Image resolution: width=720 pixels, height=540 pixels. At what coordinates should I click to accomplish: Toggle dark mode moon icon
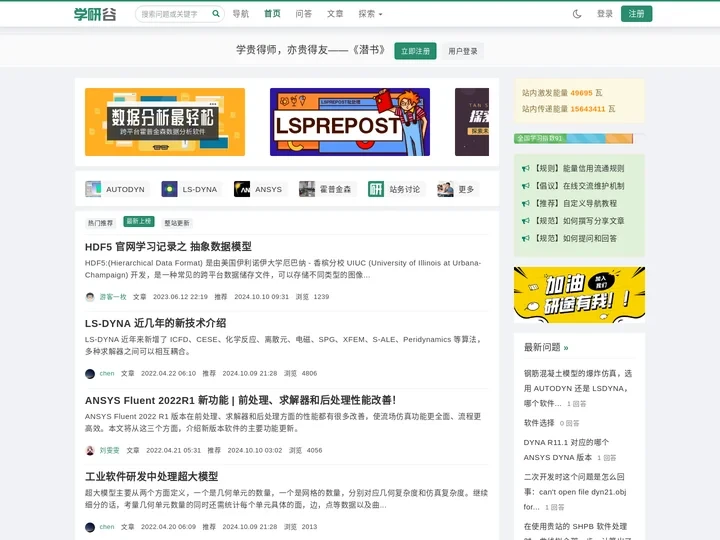coord(577,14)
